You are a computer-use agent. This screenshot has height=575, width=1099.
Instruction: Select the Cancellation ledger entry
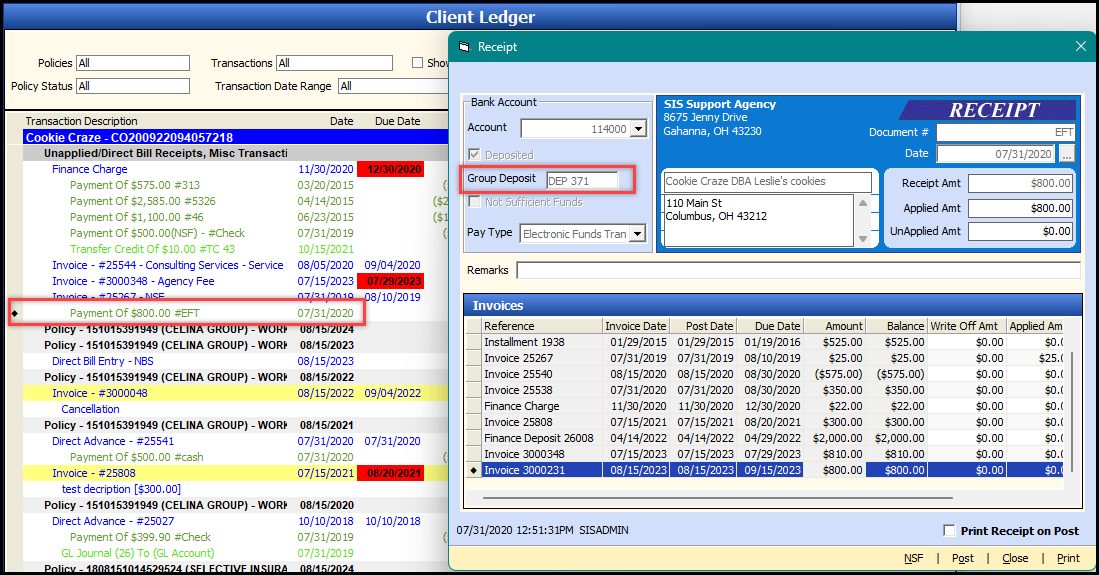tap(90, 409)
